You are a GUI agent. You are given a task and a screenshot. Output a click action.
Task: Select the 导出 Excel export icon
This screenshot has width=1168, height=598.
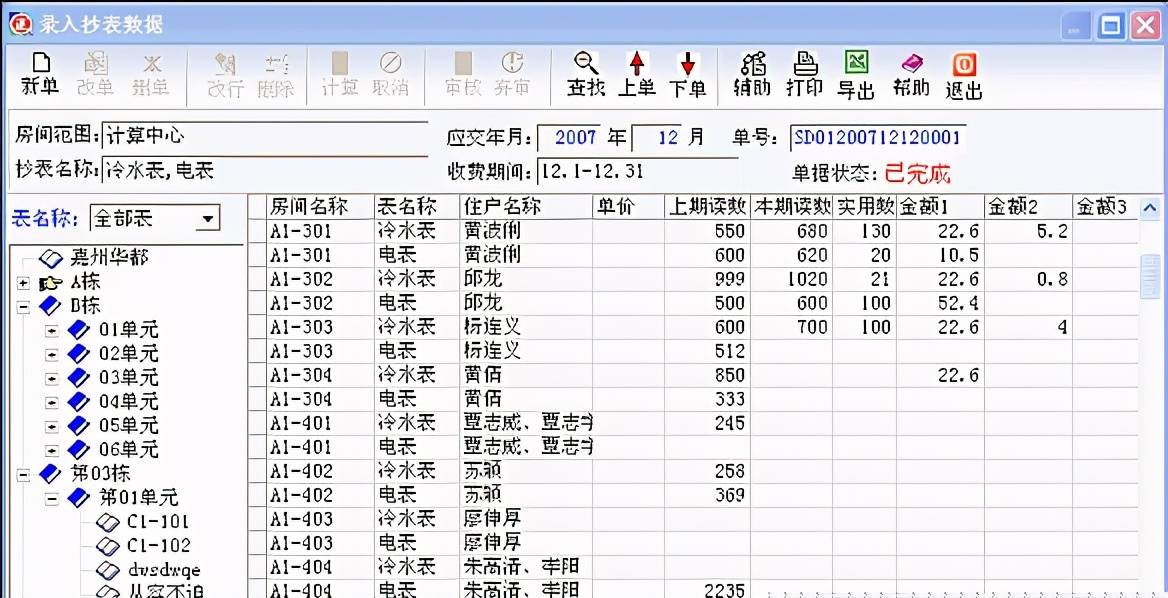click(x=858, y=75)
